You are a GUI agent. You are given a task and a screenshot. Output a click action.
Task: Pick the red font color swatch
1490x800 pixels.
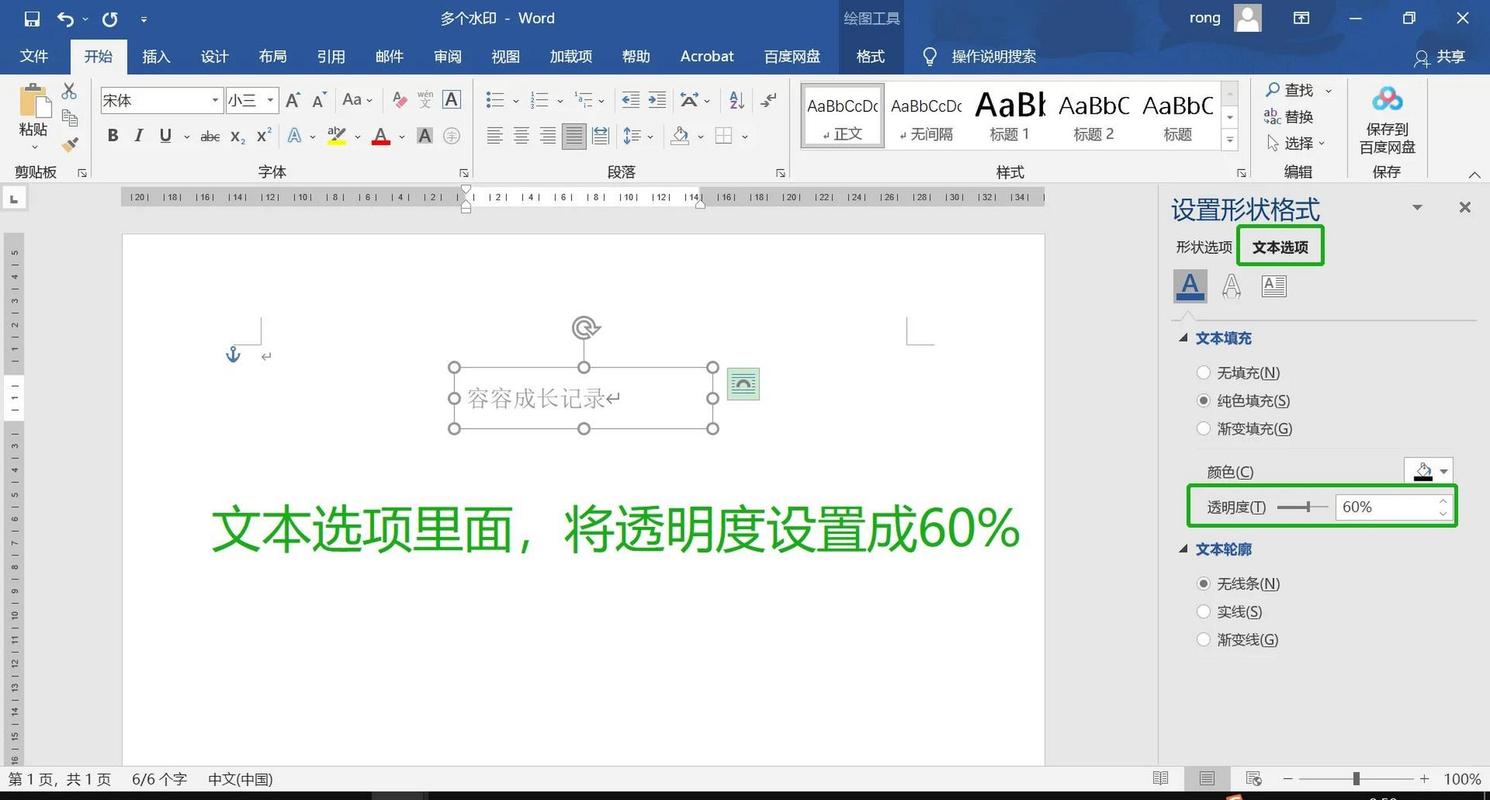381,136
